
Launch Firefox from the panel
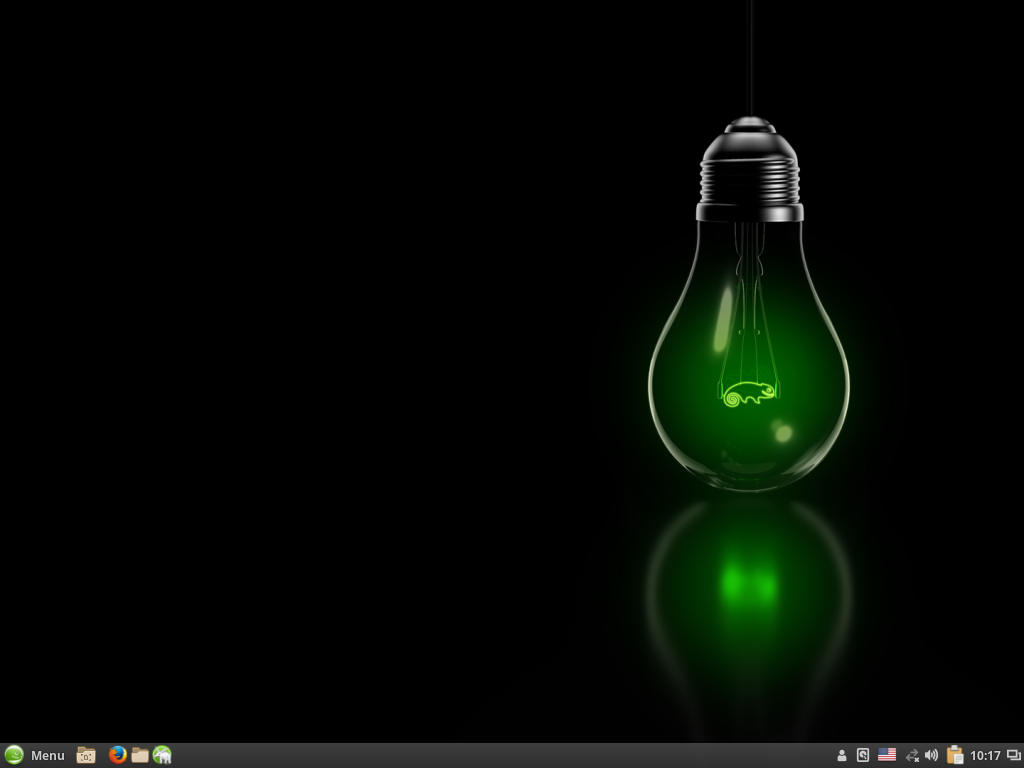click(x=118, y=755)
